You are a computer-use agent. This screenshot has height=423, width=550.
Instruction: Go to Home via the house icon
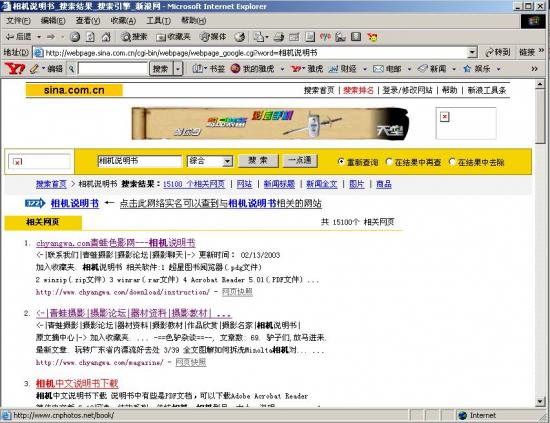106,37
